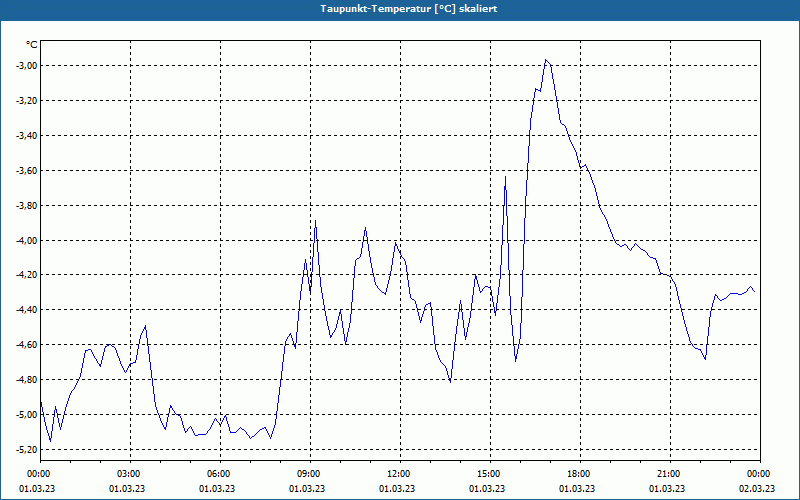The image size is (800, 500).
Task: Click the -4,40 y-axis label
Action: [28, 310]
